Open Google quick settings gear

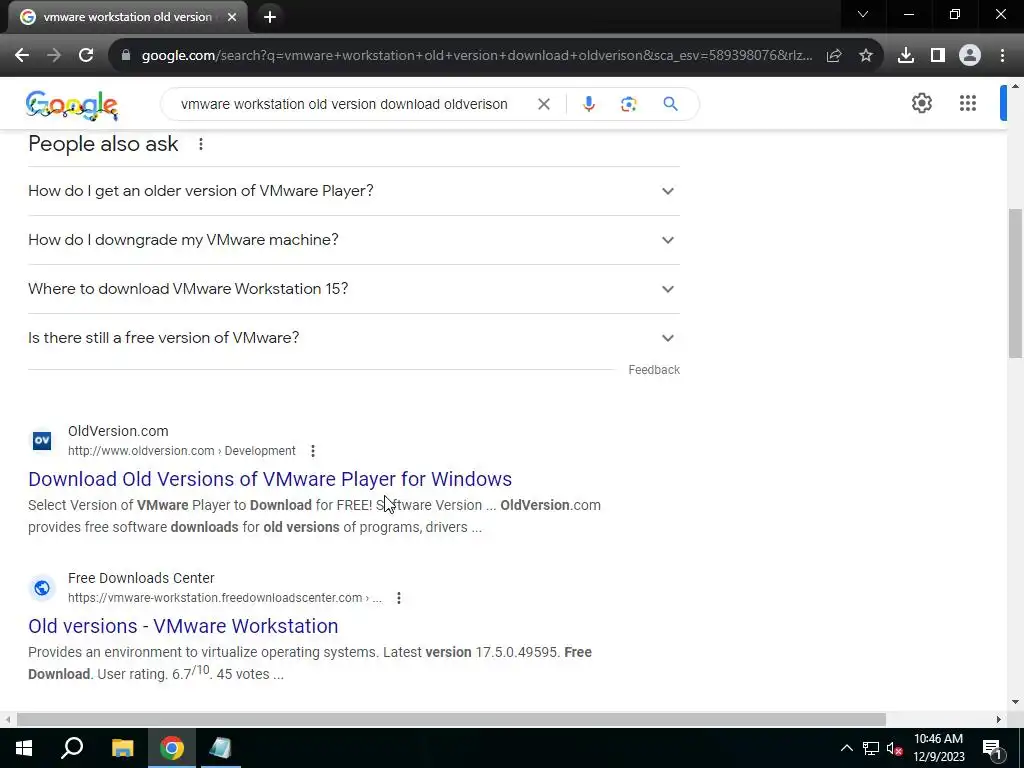point(921,103)
